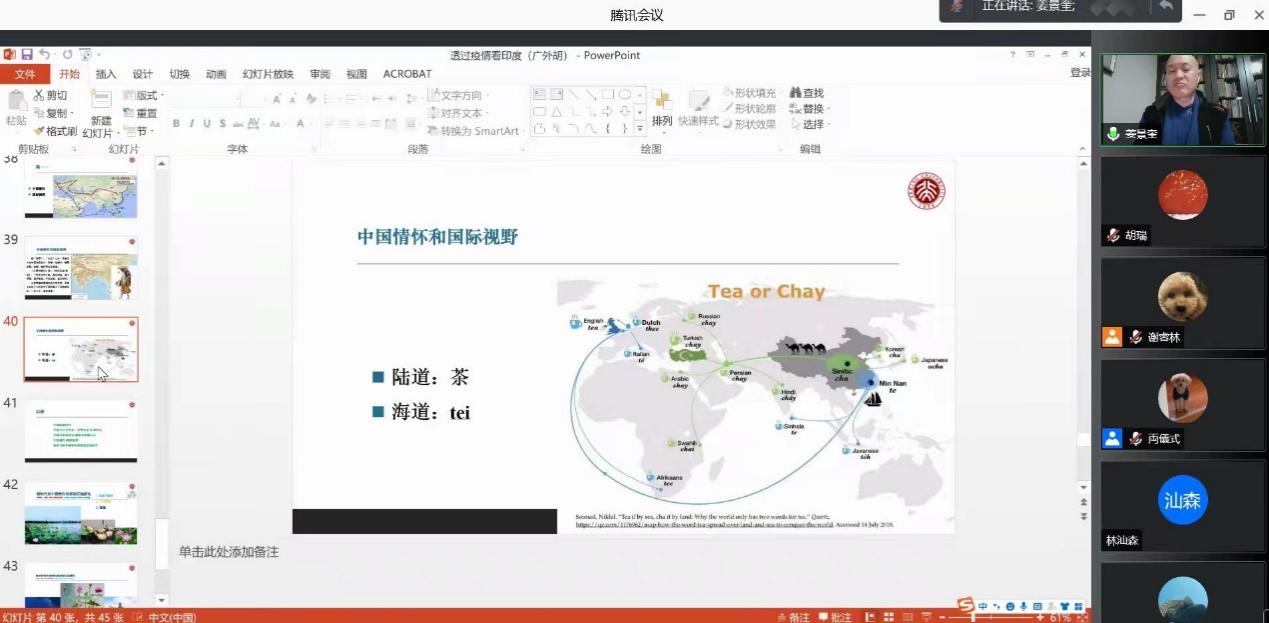Screen dimensions: 1269x623
Task: Switch to slide sorter view icon
Action: point(888,617)
